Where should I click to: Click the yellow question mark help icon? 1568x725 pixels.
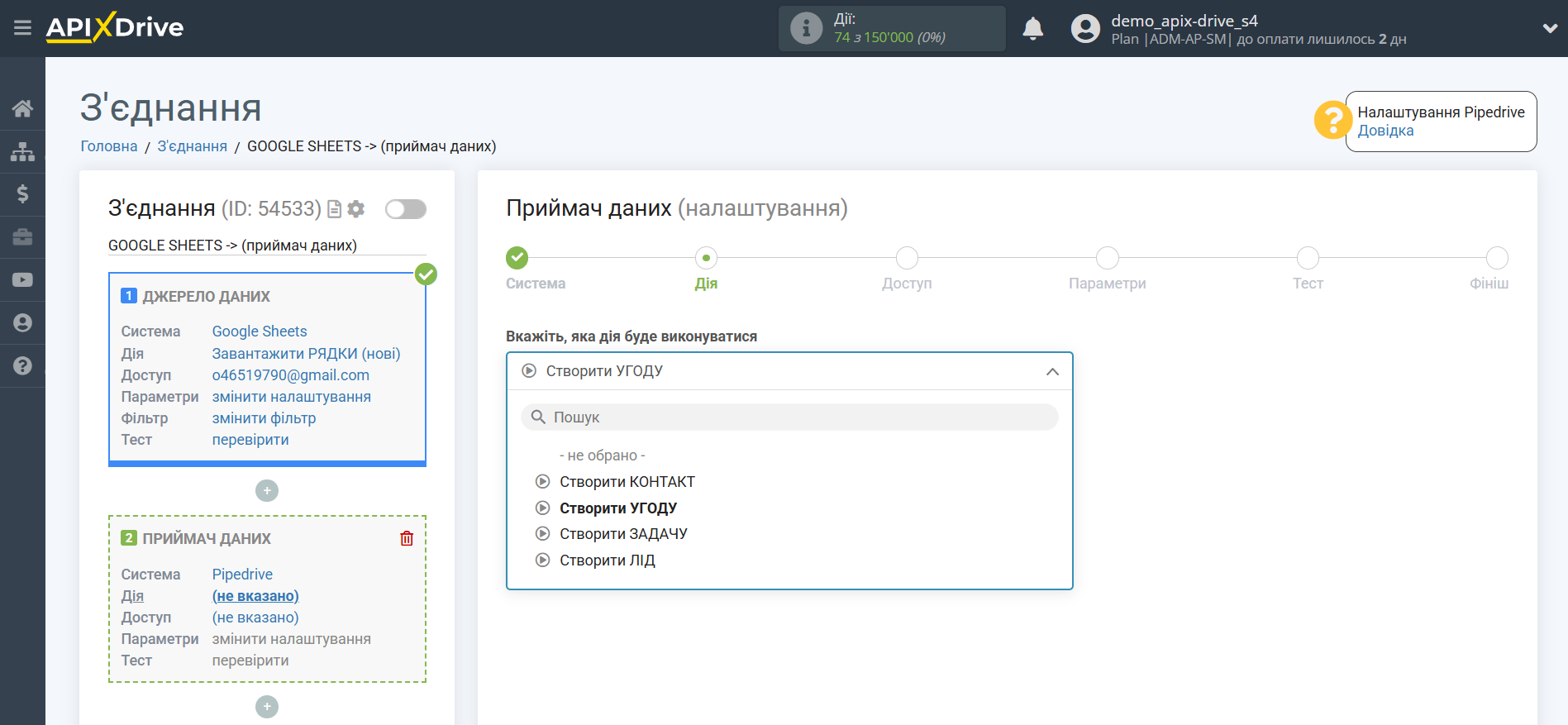pyautogui.click(x=1332, y=121)
